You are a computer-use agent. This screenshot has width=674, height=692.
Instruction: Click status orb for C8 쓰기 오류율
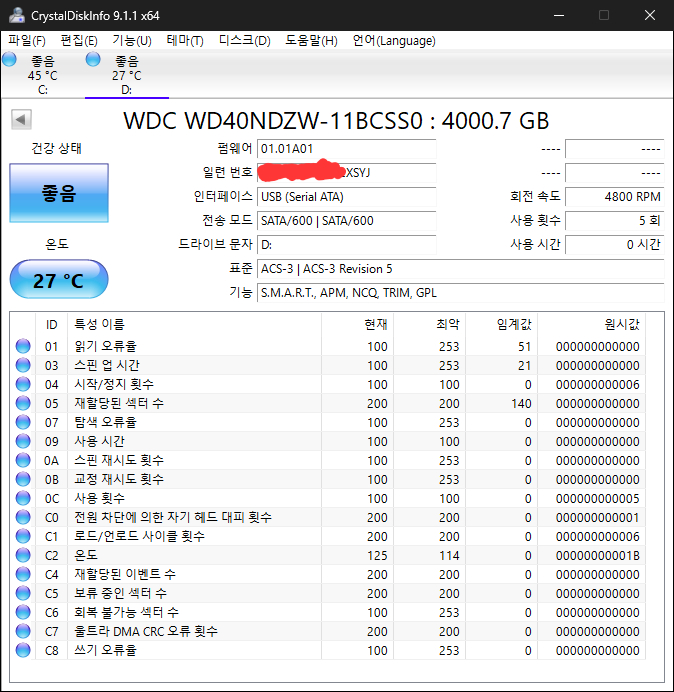(x=23, y=650)
